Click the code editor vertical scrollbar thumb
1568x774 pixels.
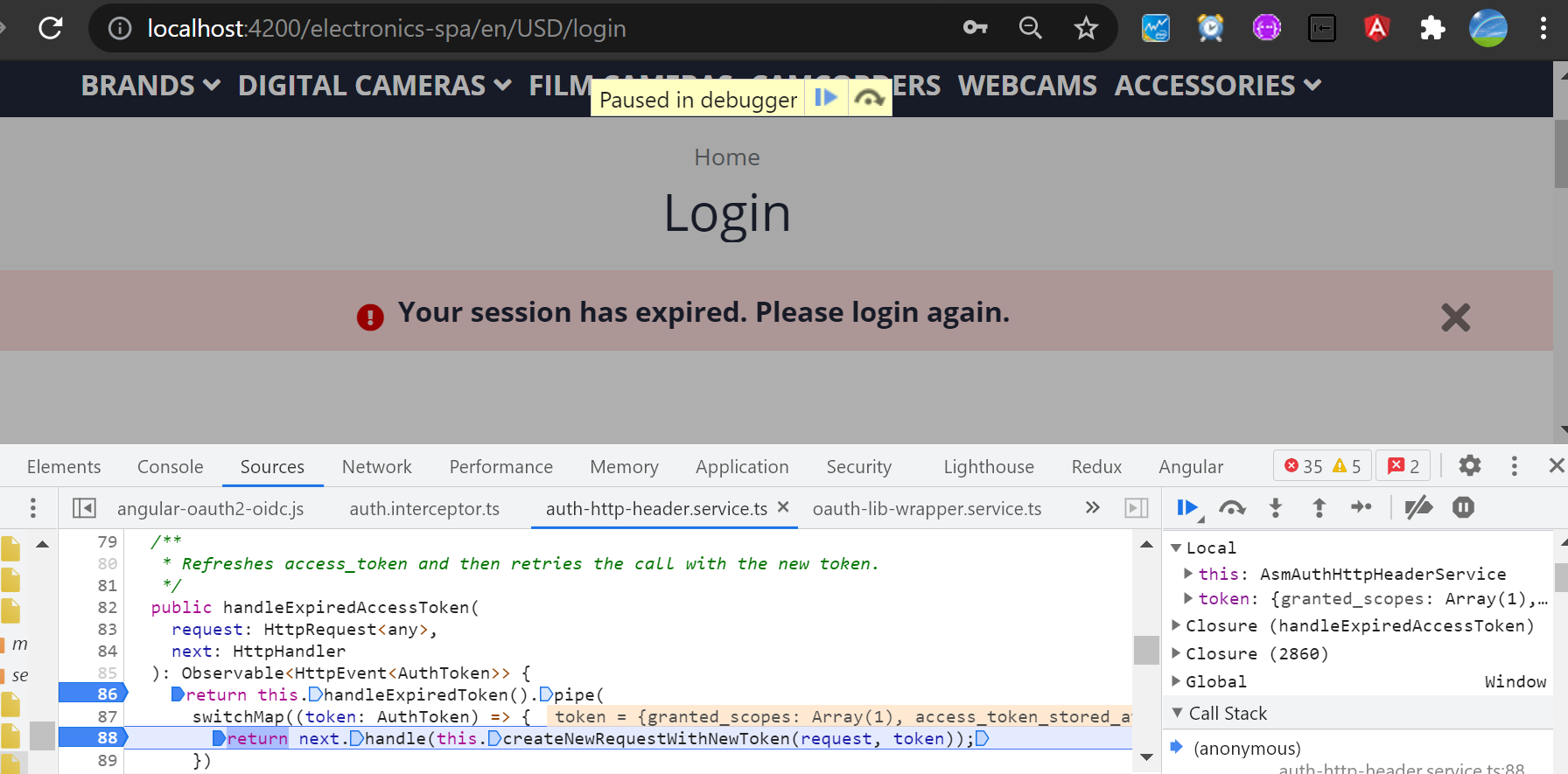[x=1146, y=650]
